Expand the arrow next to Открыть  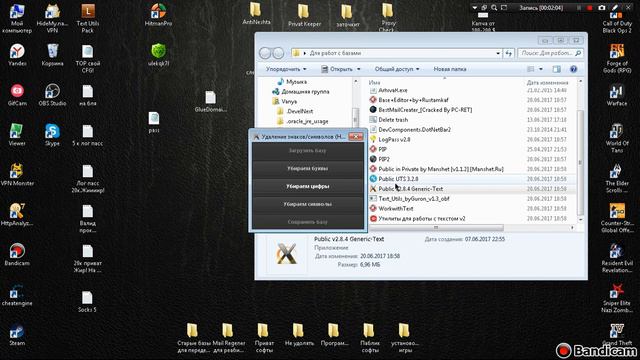pyautogui.click(x=358, y=69)
